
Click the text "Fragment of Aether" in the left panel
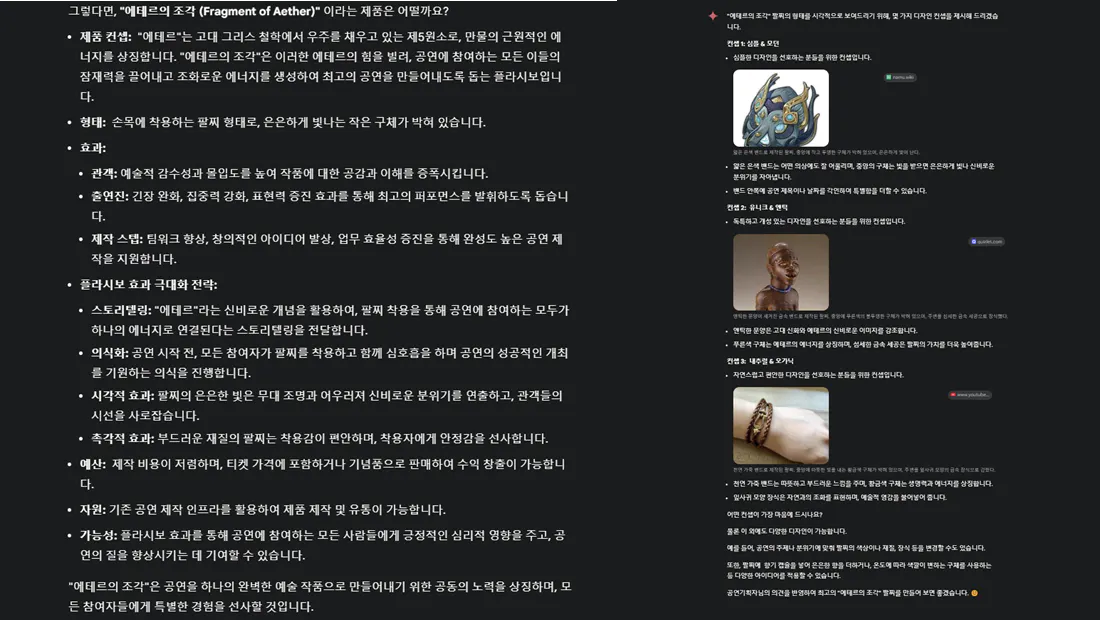(x=257, y=11)
